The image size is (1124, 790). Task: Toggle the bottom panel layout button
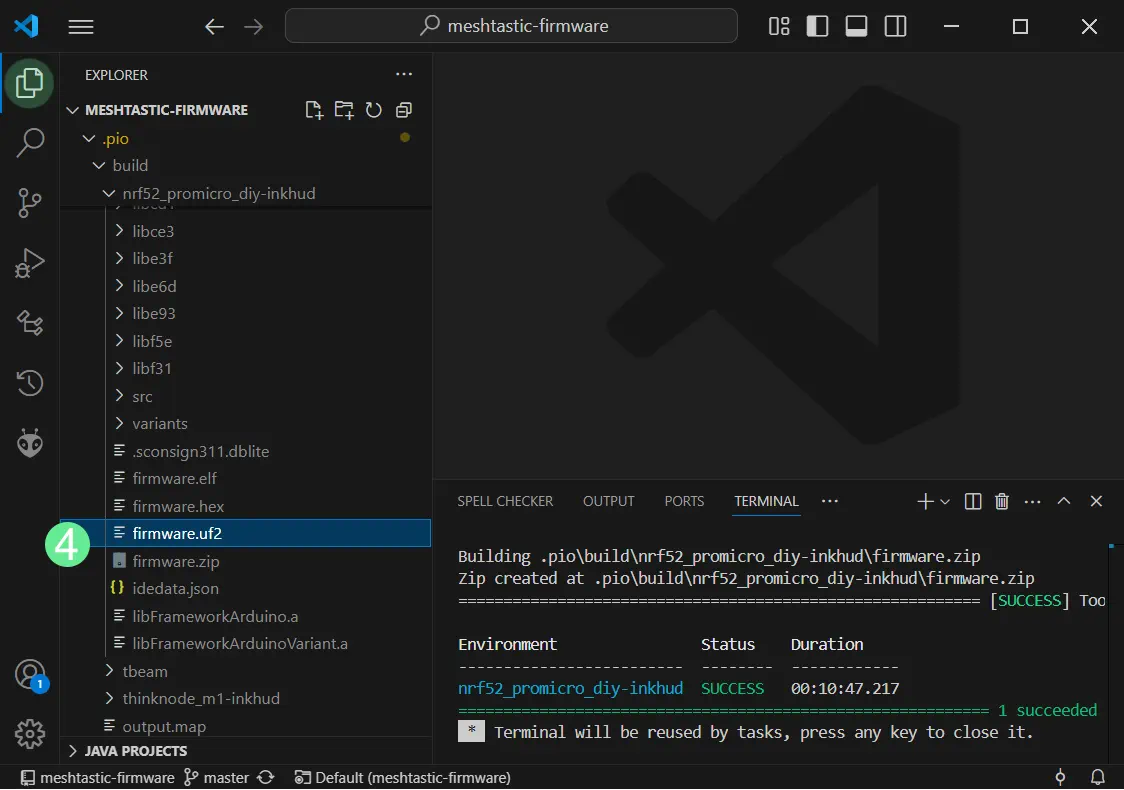click(856, 27)
